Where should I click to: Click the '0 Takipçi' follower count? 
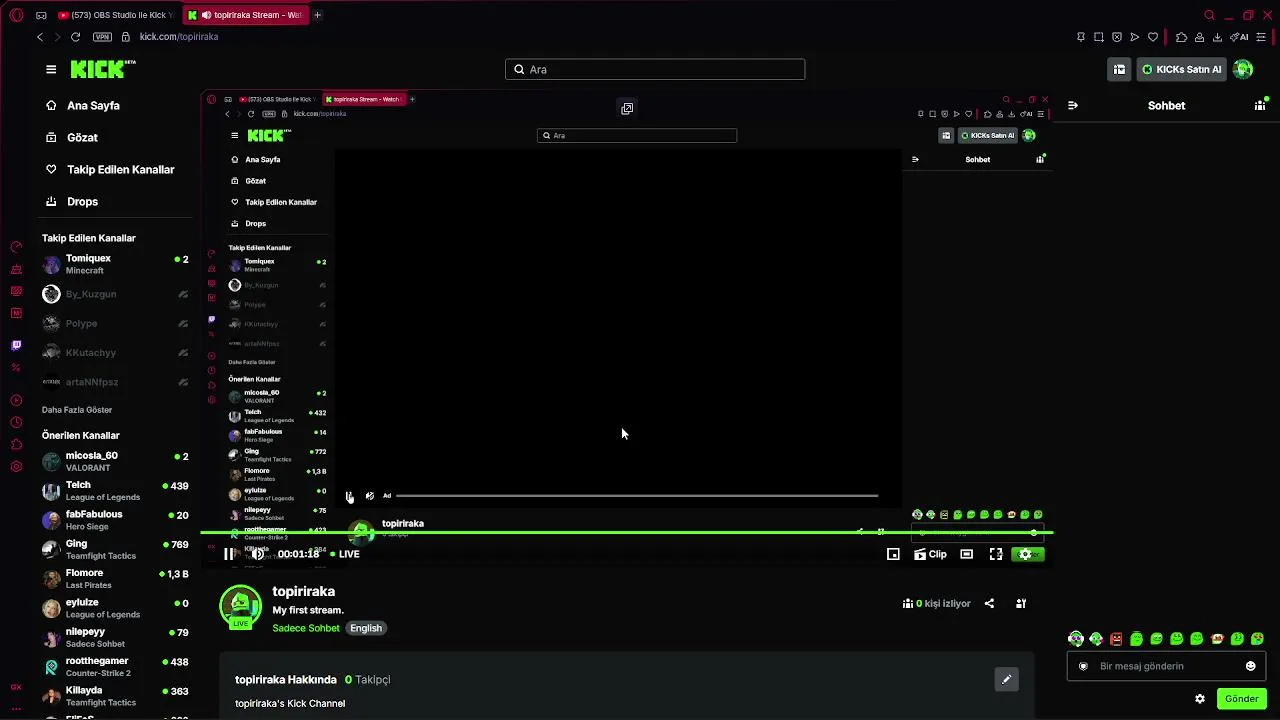tap(367, 679)
